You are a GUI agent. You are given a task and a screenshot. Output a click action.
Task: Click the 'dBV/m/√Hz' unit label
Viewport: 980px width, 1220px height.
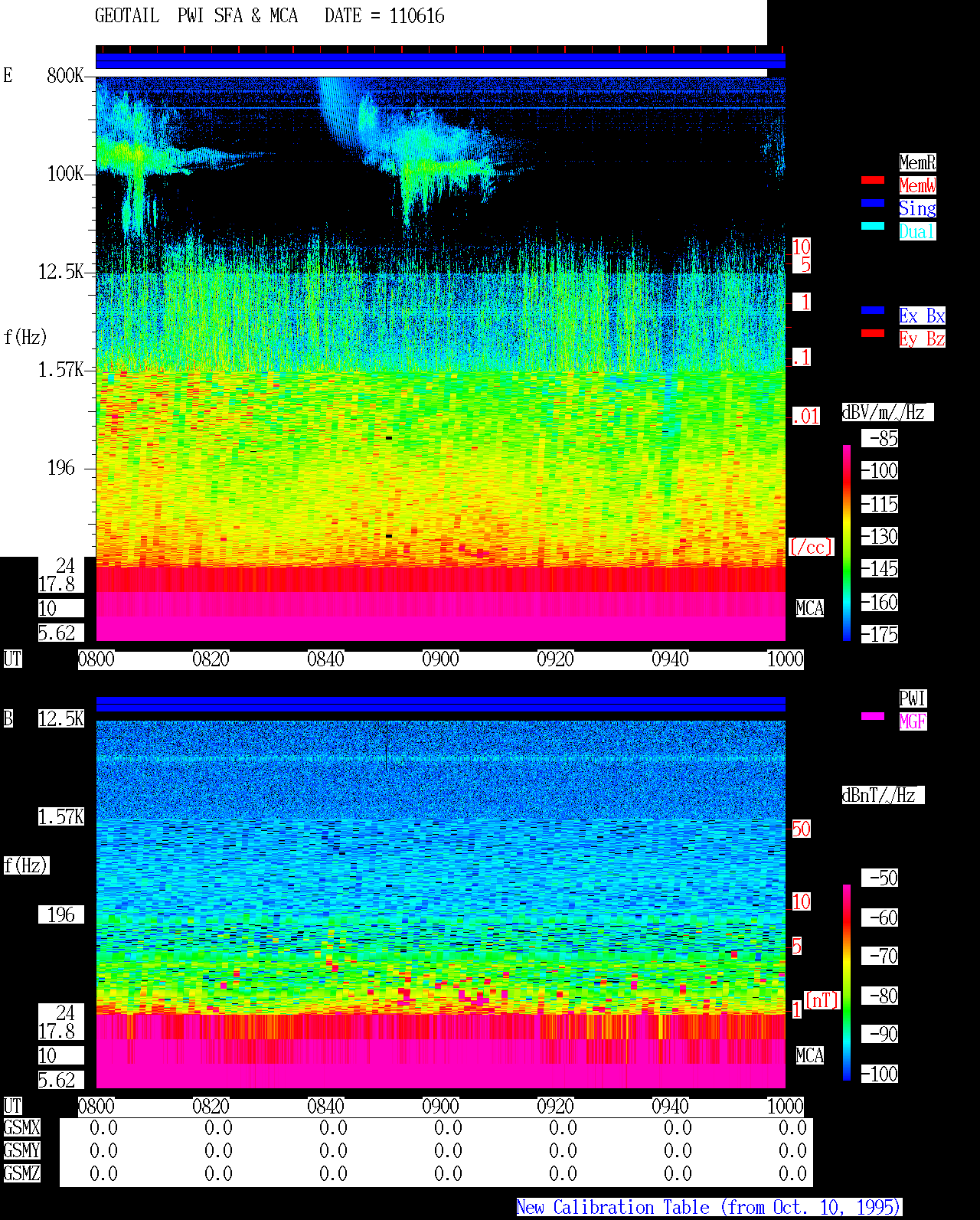[887, 412]
